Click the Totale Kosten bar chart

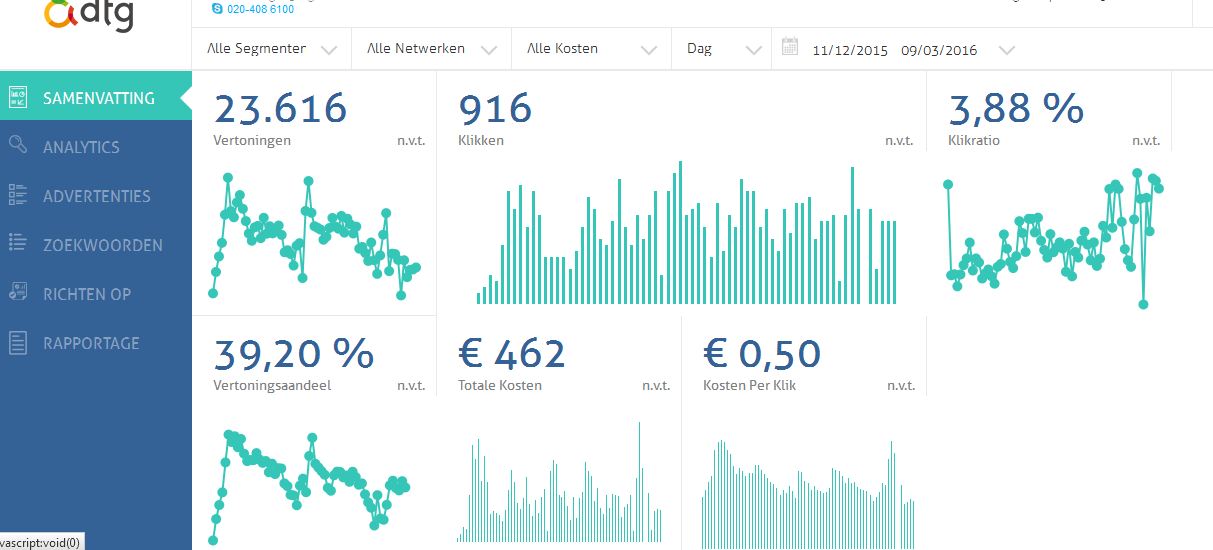click(x=560, y=482)
